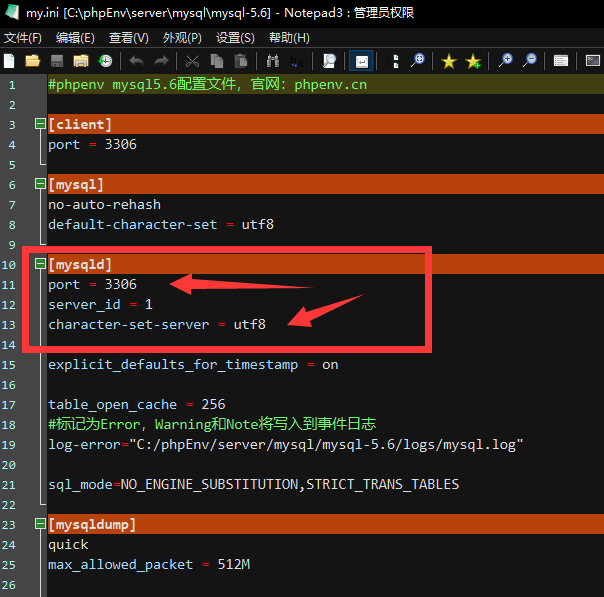Click the 'table_open_cache = 256' line
604x597 pixels.
pos(137,404)
